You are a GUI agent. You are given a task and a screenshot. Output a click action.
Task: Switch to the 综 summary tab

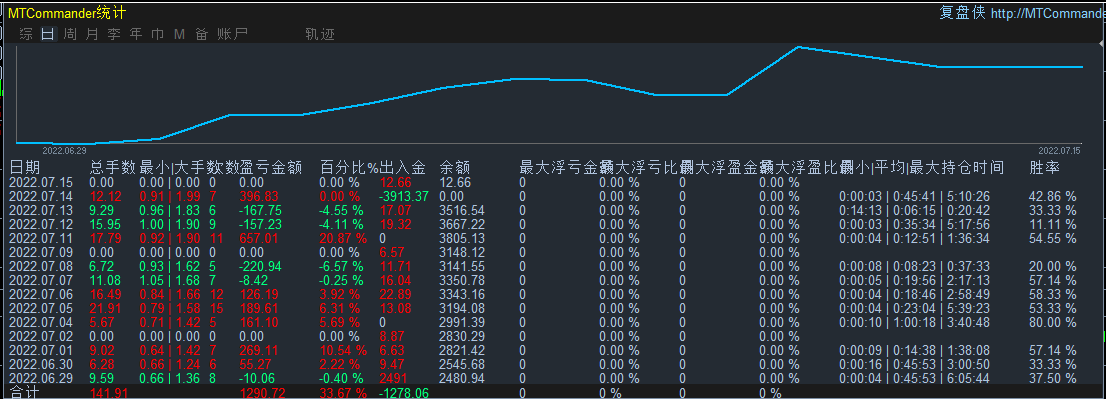click(26, 34)
